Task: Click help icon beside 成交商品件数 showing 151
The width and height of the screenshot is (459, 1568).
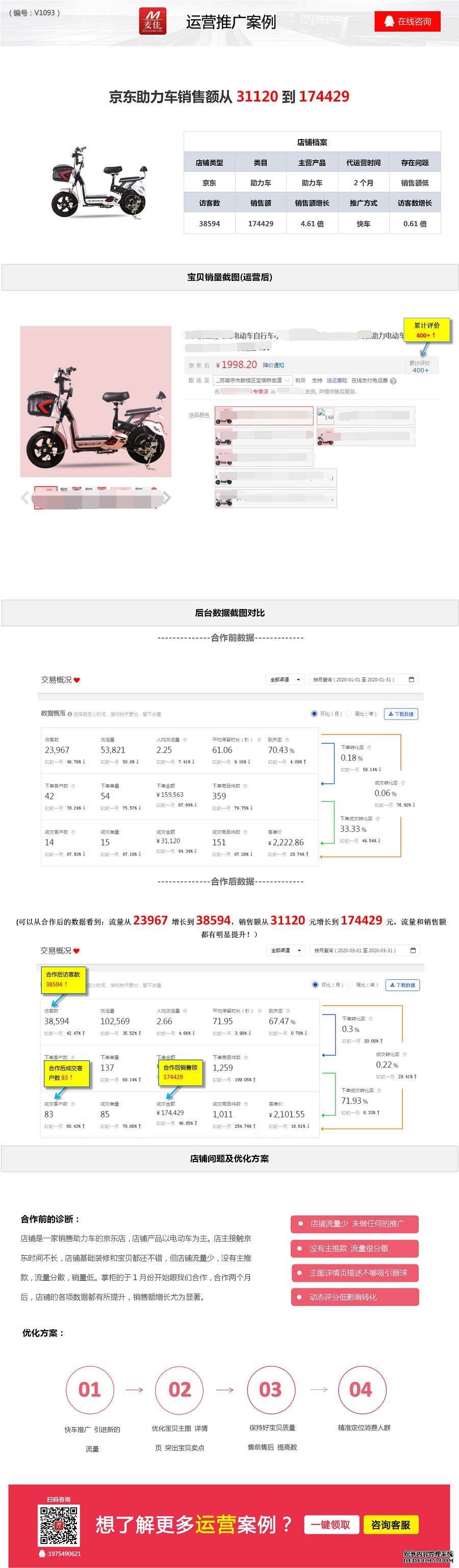Action: click(x=245, y=832)
